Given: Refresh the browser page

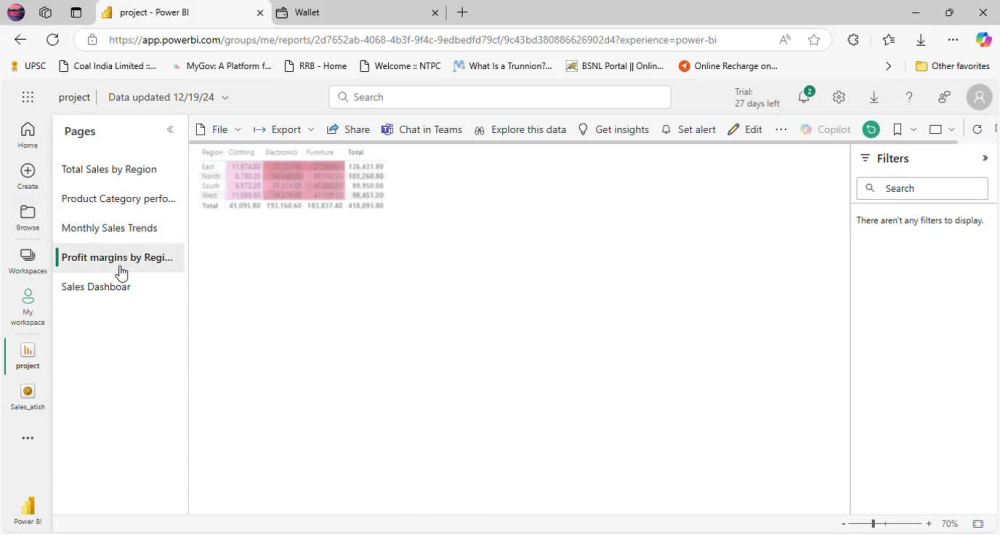Looking at the screenshot, I should click(52, 40).
